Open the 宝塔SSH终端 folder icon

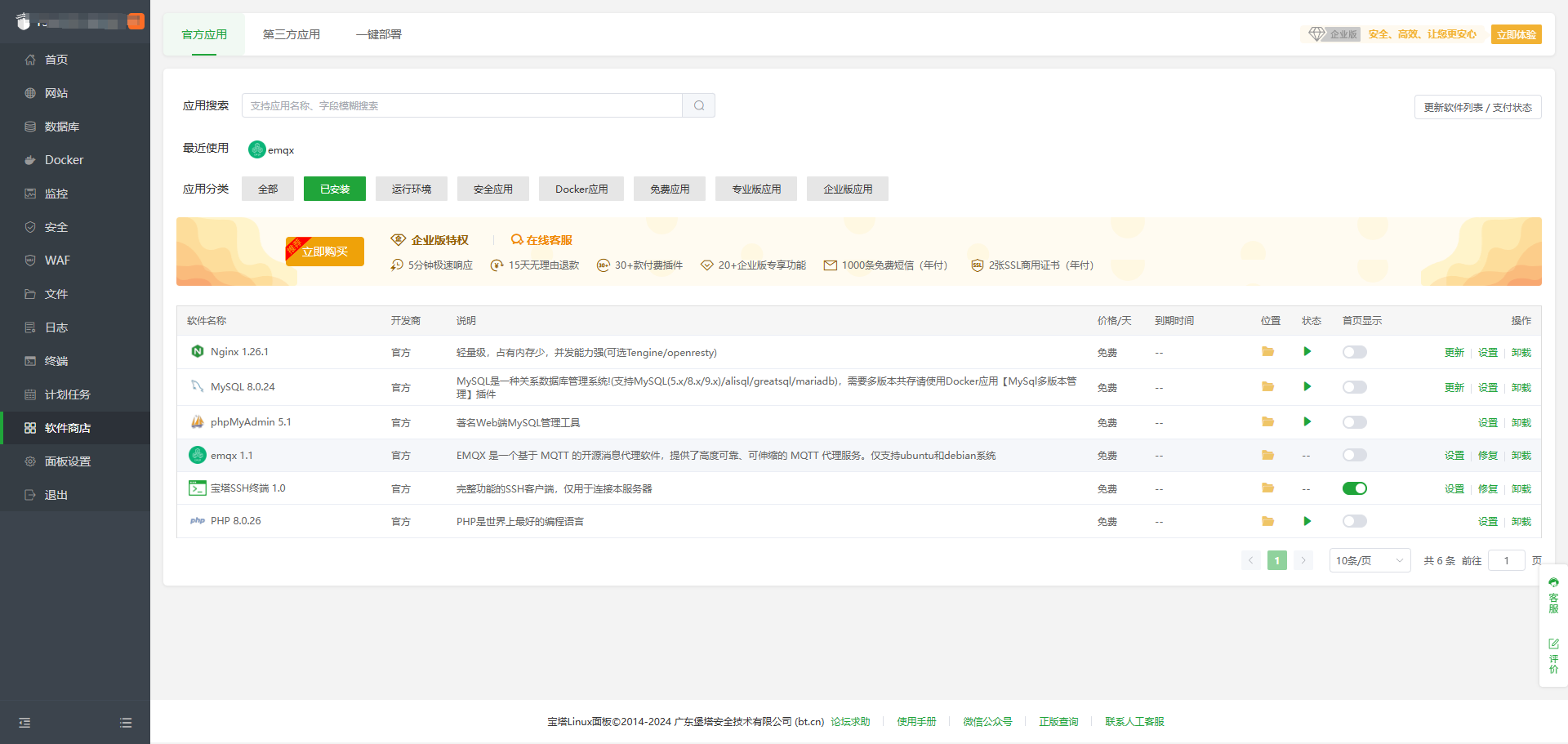[1267, 488]
